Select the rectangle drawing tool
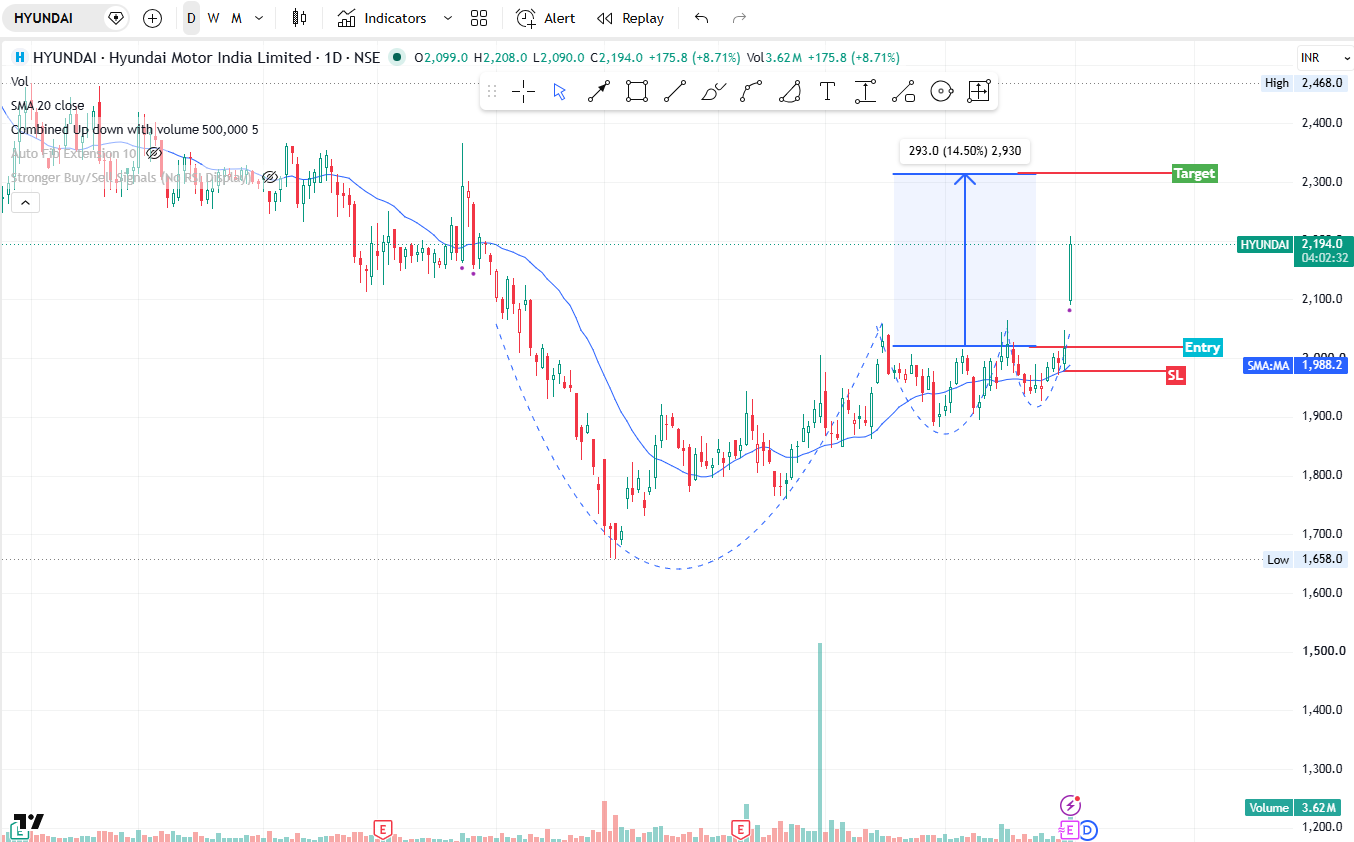 click(636, 92)
